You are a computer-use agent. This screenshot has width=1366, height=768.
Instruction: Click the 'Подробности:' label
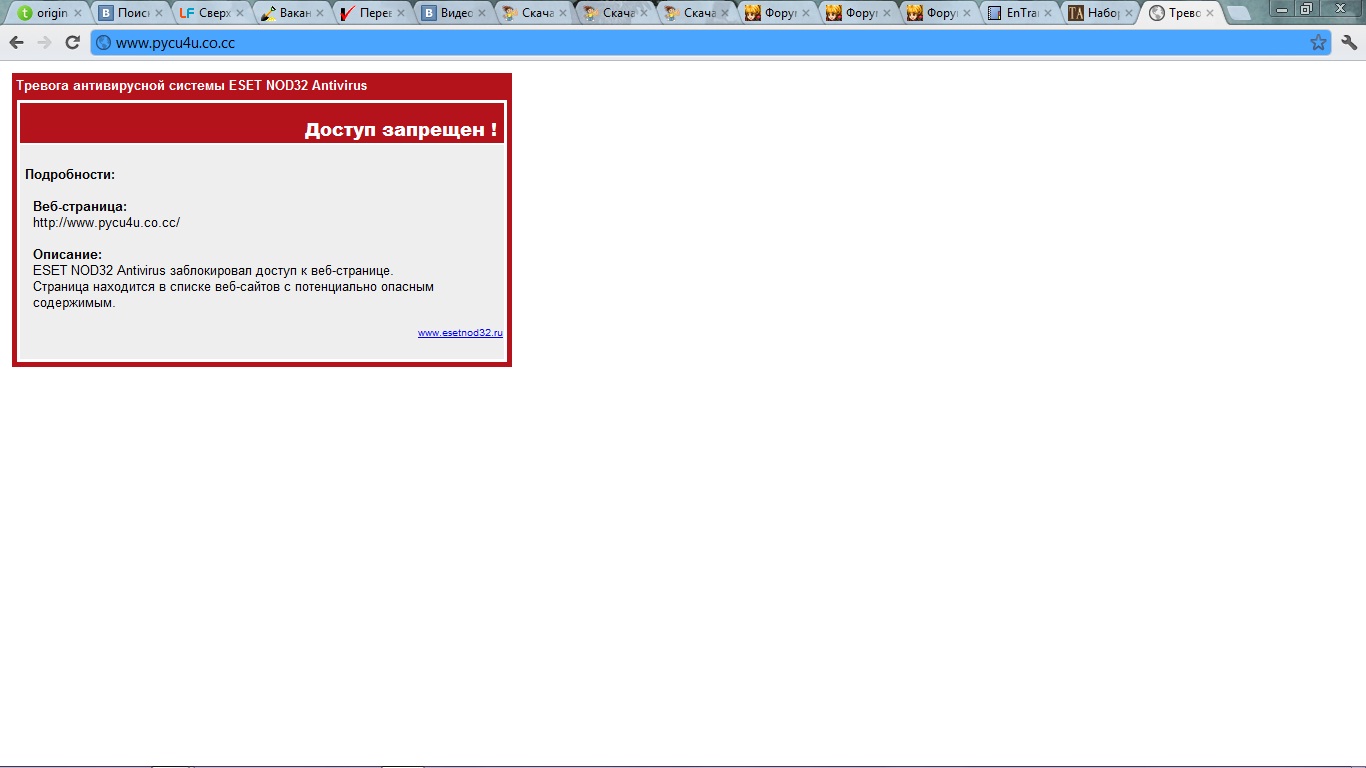coord(70,175)
